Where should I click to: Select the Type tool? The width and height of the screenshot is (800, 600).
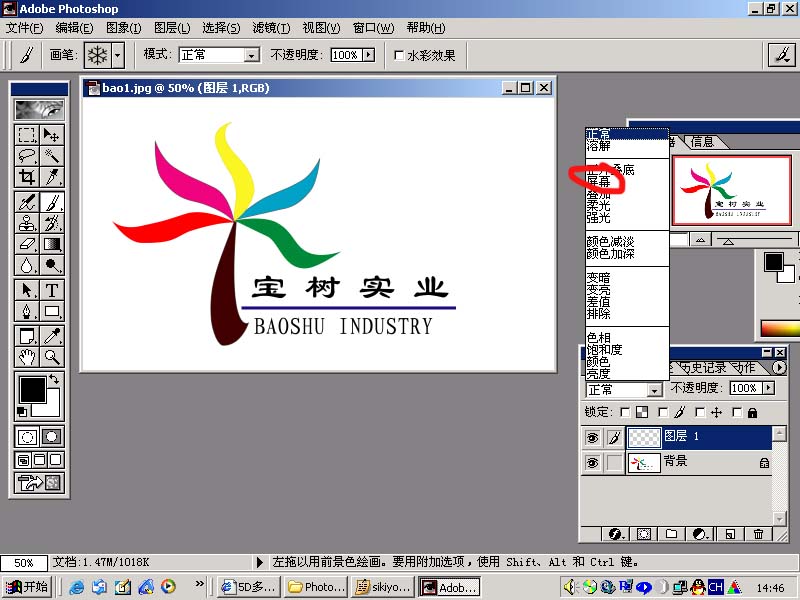pyautogui.click(x=52, y=290)
